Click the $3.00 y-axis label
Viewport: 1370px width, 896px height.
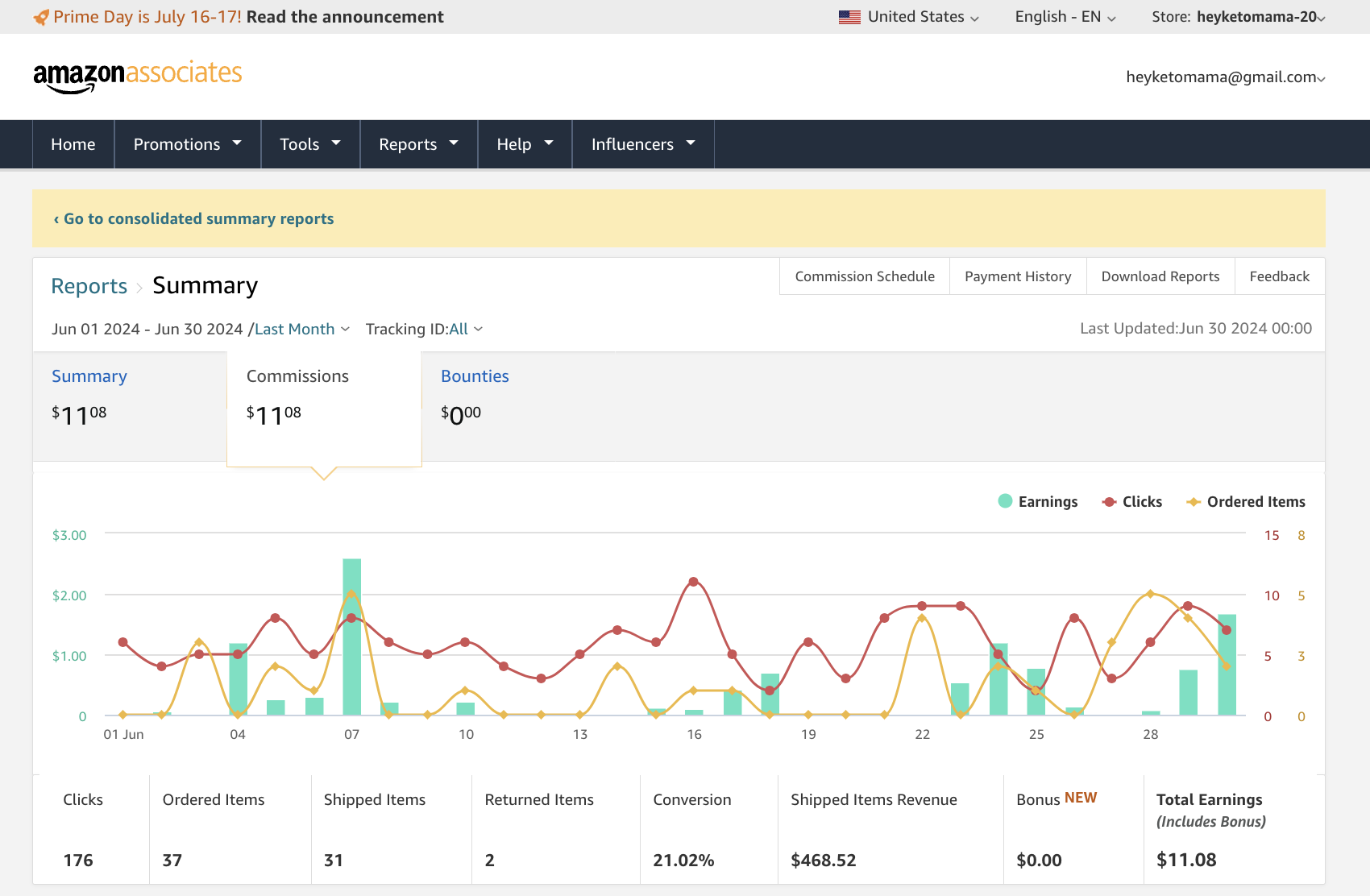pyautogui.click(x=69, y=535)
